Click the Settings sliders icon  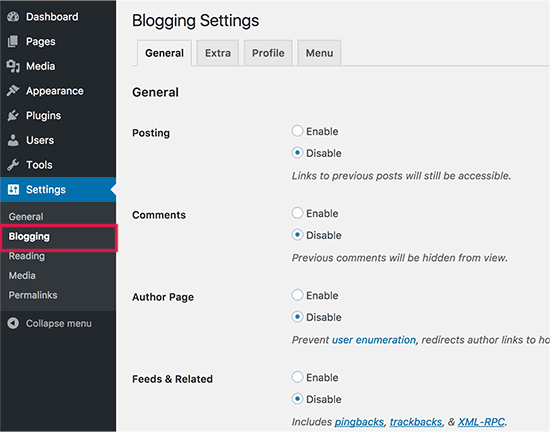13,189
